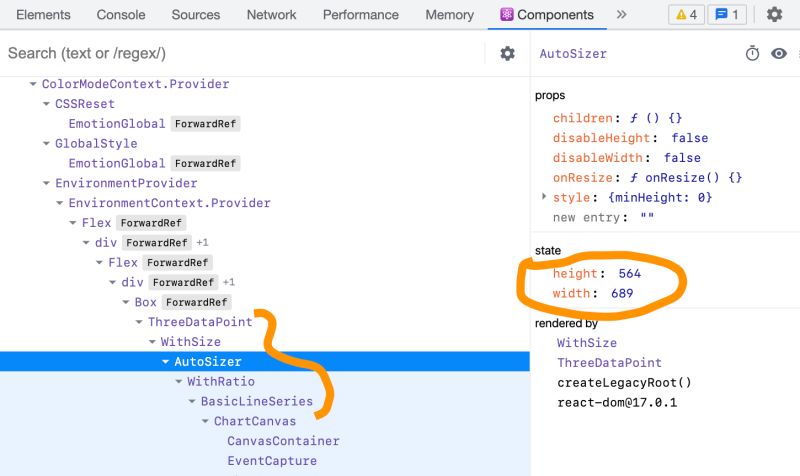Image resolution: width=800 pixels, height=476 pixels.
Task: Open warnings badge showing 4
Action: click(x=686, y=14)
